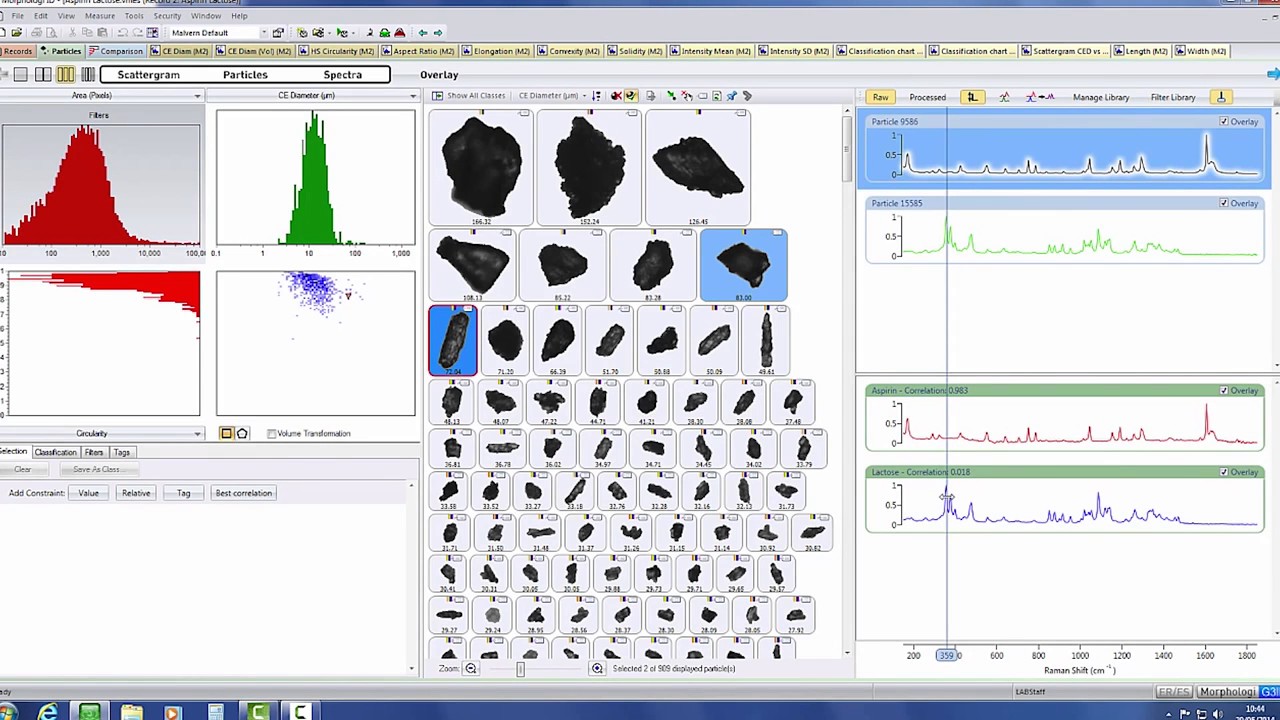Click the spectra normalize icon beside Processed
This screenshot has height=720, width=1280.
971,97
